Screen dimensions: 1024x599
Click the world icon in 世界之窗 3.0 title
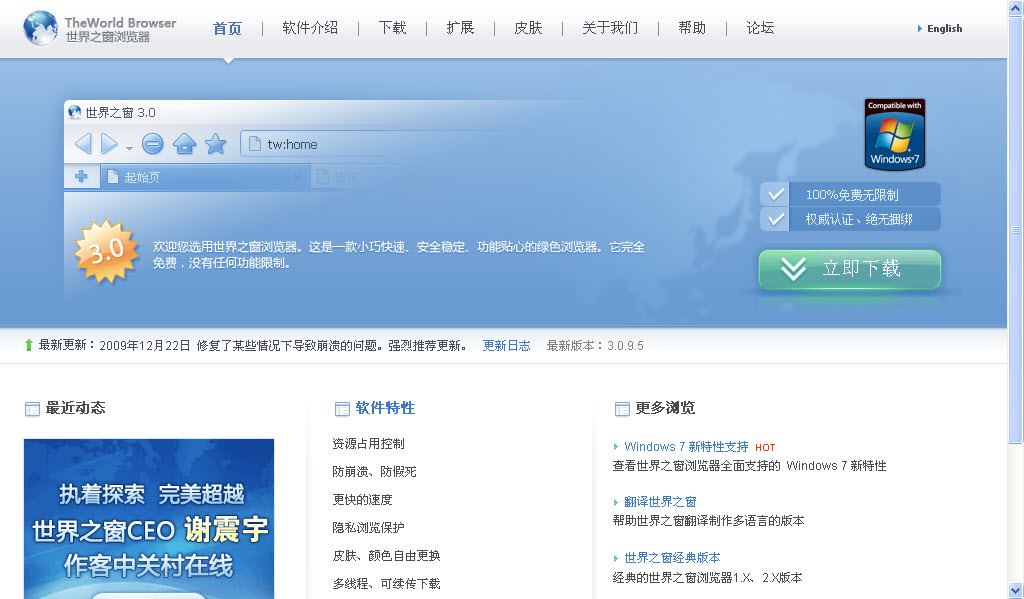[74, 112]
